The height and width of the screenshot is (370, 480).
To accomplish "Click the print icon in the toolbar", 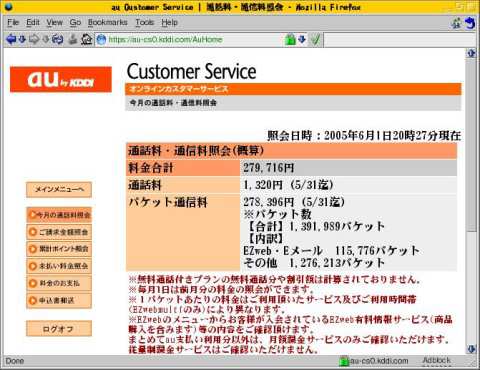I will pyautogui.click(x=73, y=40).
